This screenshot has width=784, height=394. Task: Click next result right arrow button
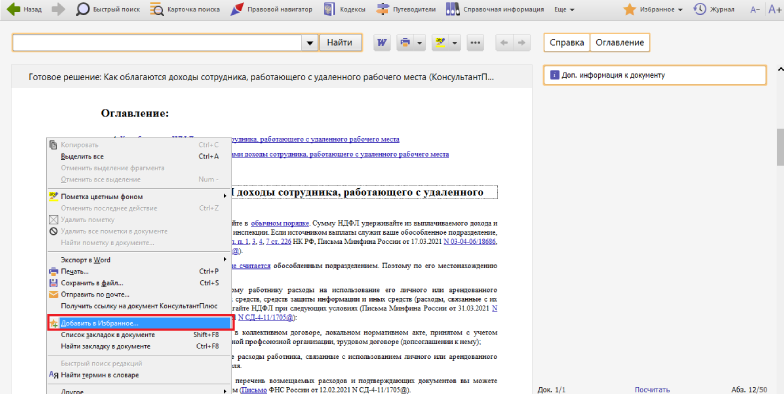pos(522,43)
